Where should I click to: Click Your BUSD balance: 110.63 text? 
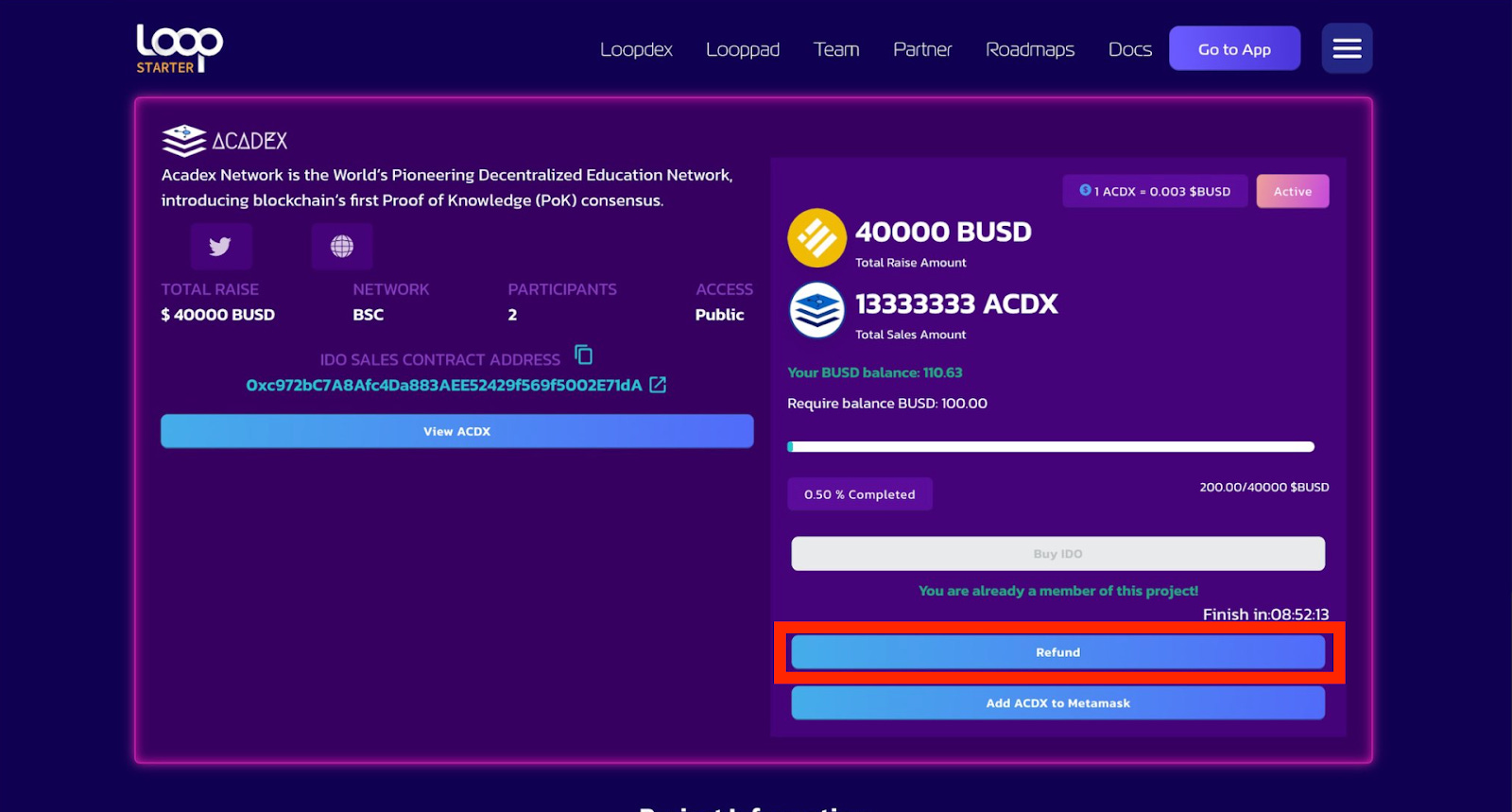(875, 372)
